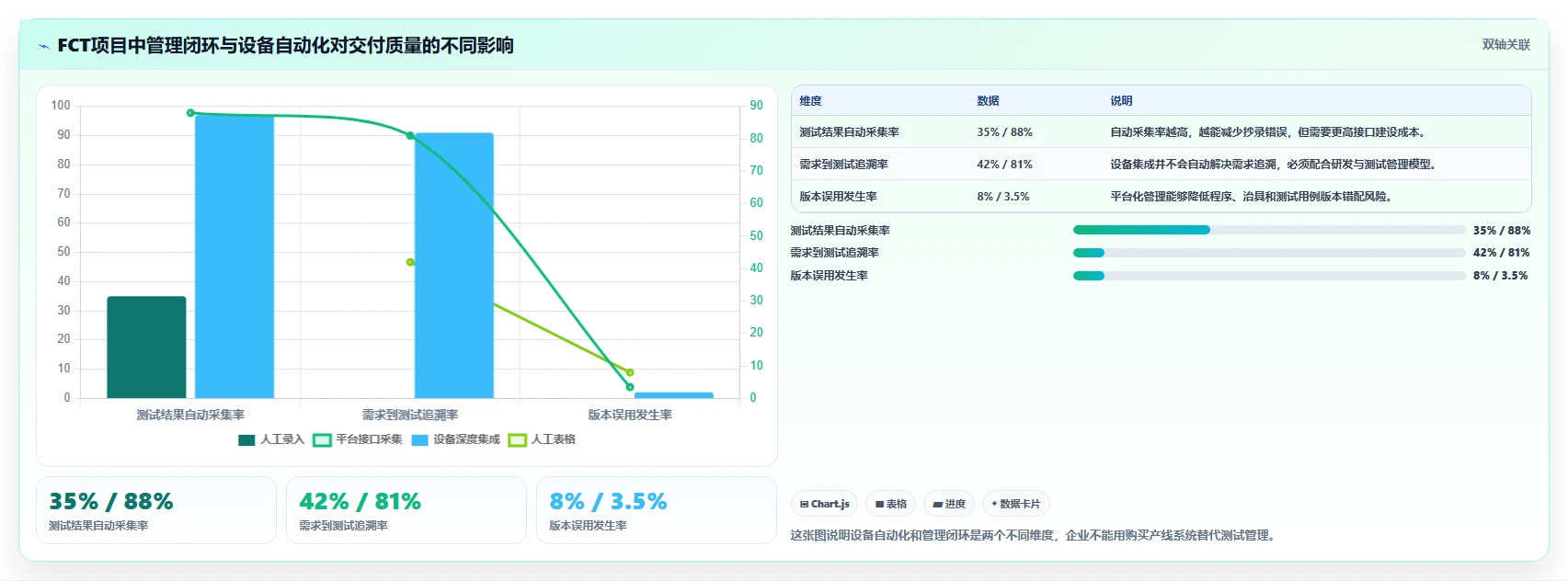Click the 需求到测试追溯率 progress list label
This screenshot has width=1568, height=581.
click(x=835, y=253)
